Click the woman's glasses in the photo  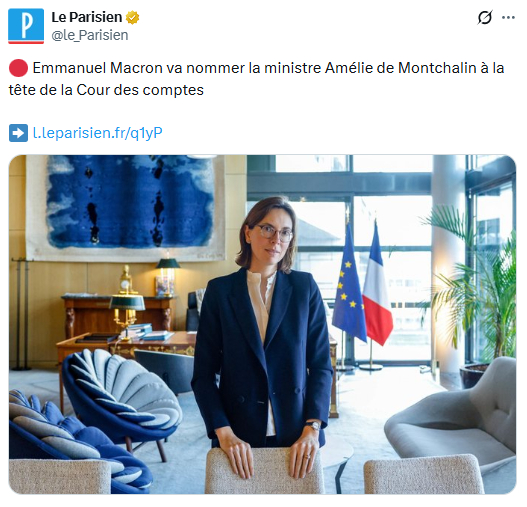coord(275,232)
